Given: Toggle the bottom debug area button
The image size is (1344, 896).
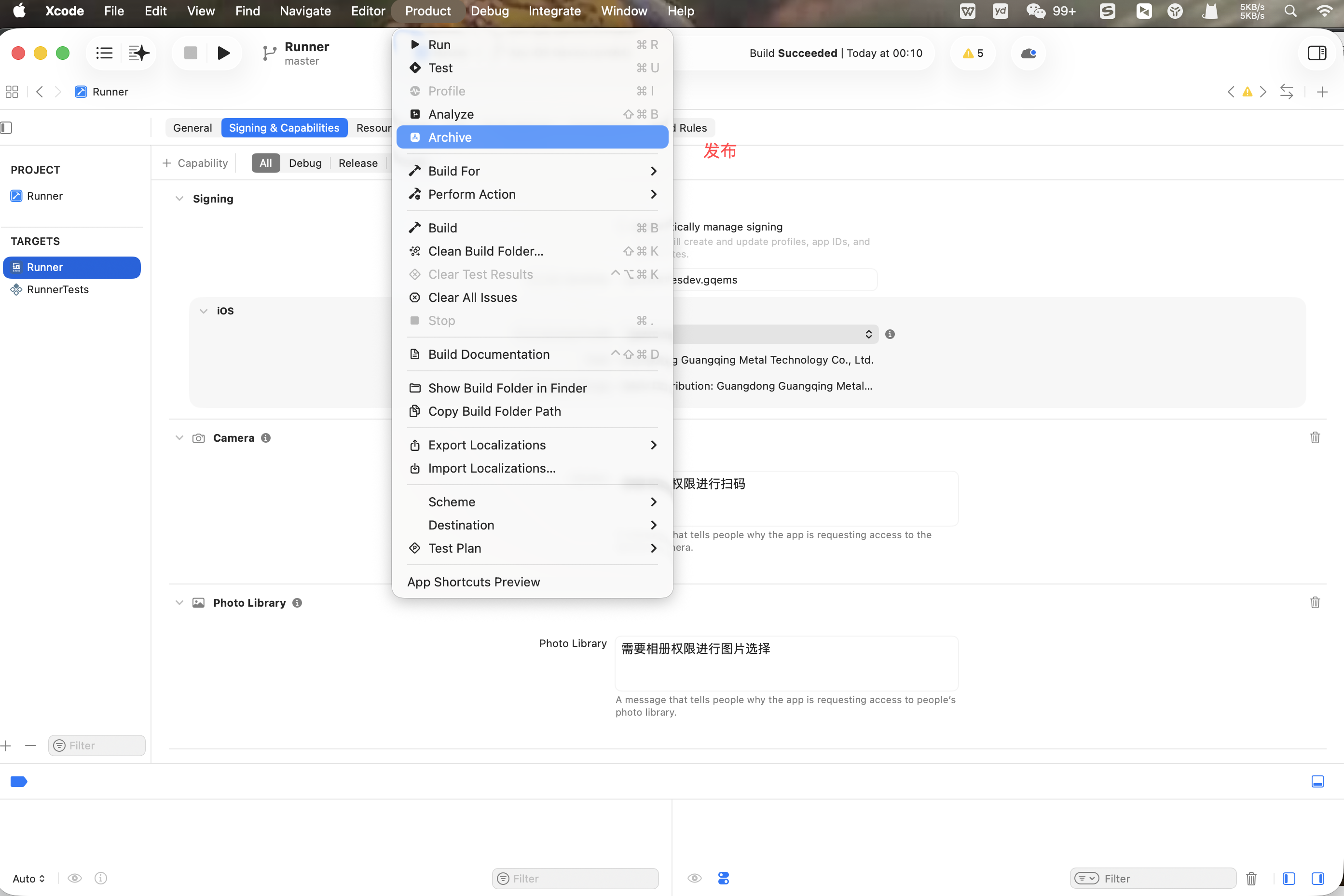Looking at the screenshot, I should tap(1317, 781).
